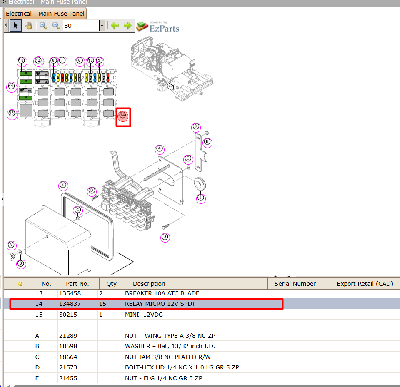Viewport: 400px width, 387px height.
Task: Switch to the Electrical Main Fuse Panel tab
Action: 45,14
